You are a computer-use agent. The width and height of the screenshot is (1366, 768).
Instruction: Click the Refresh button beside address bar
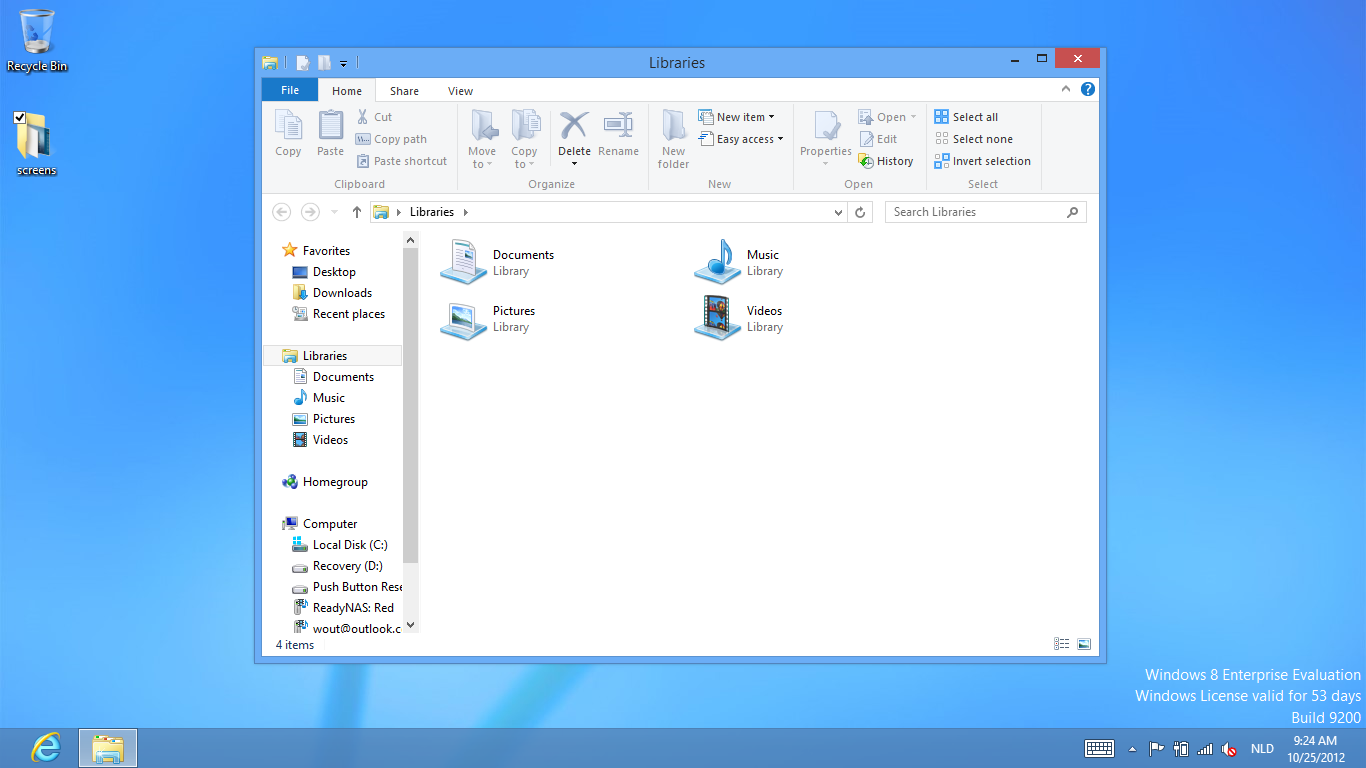(860, 212)
